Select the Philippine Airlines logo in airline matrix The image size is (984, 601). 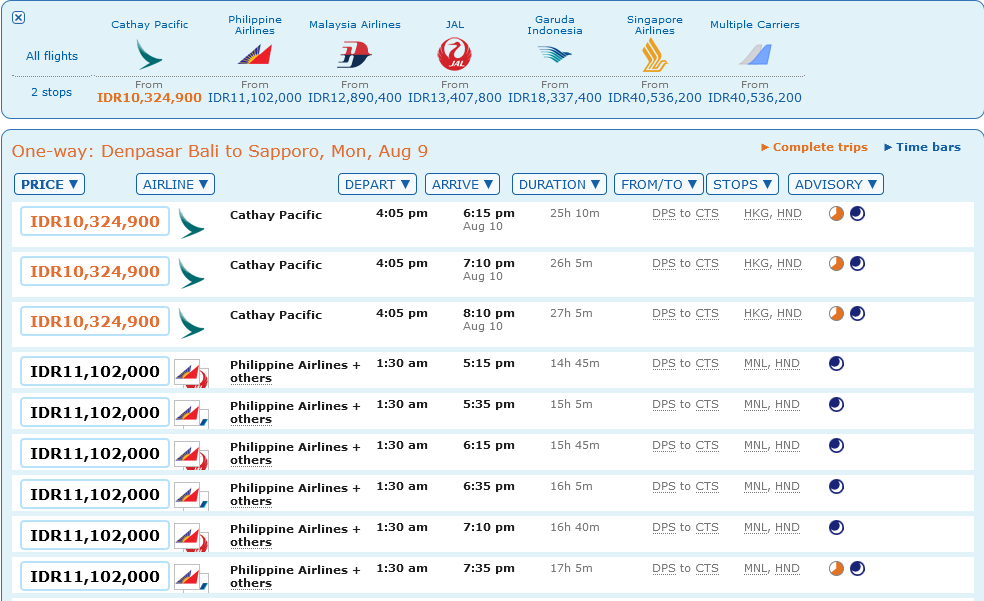[255, 55]
